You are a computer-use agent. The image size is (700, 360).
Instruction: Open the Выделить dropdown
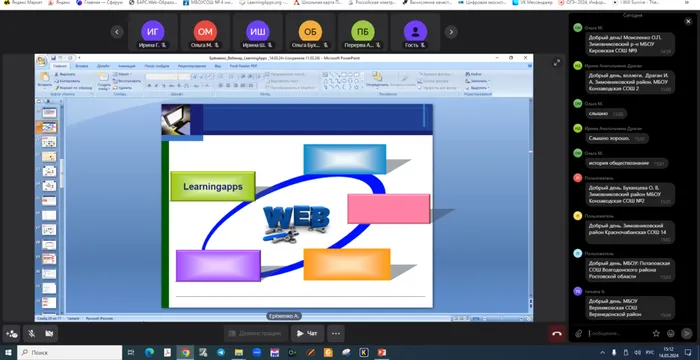coord(477,88)
